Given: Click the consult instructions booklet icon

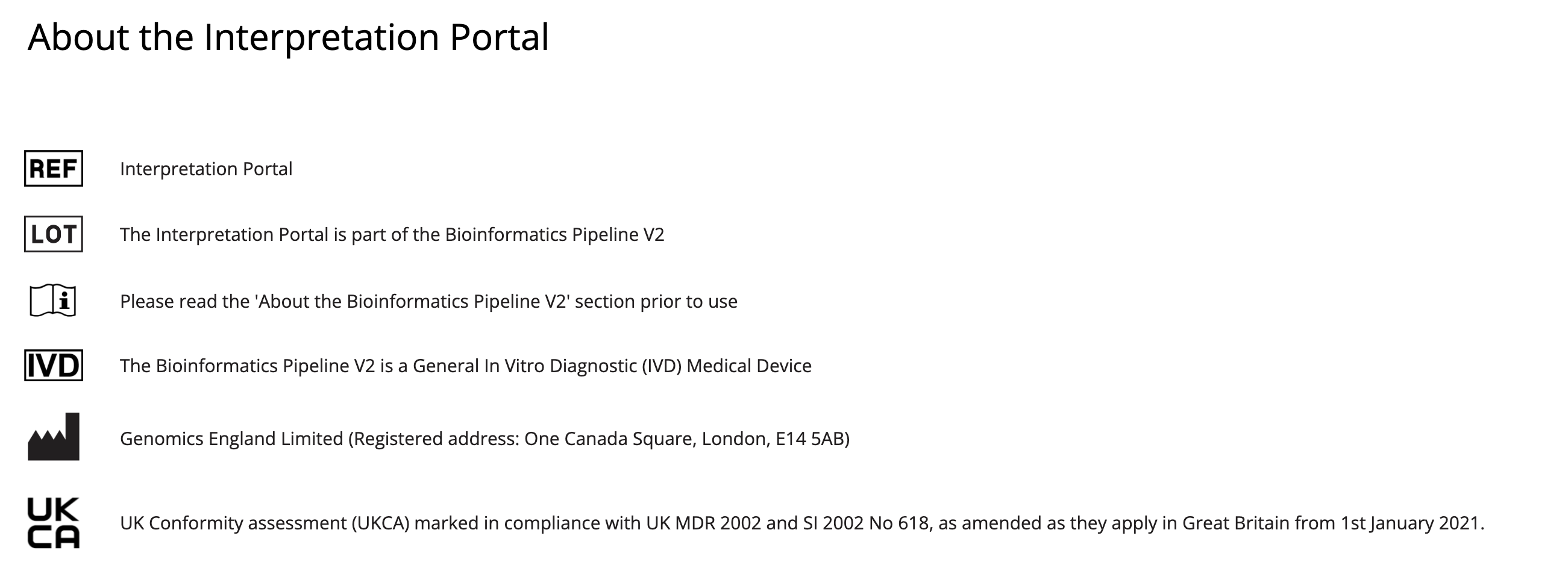Looking at the screenshot, I should [x=53, y=300].
